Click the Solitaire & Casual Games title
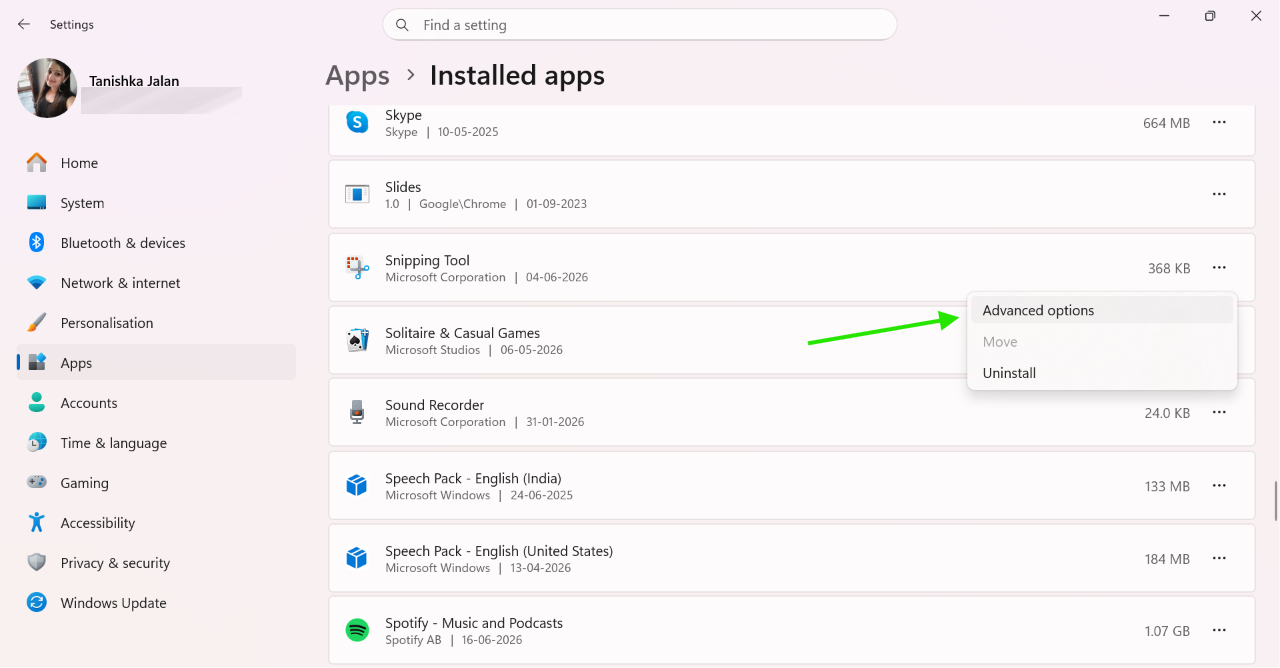This screenshot has height=668, width=1280. click(x=462, y=333)
